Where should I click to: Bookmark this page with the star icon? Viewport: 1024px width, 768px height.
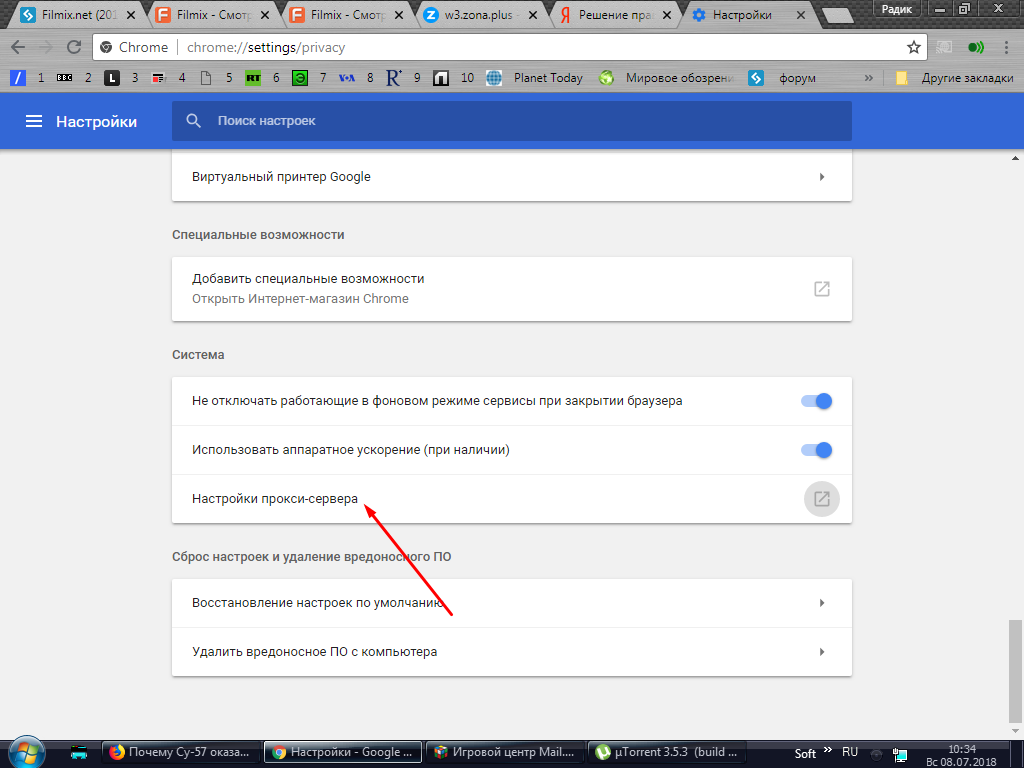click(913, 47)
